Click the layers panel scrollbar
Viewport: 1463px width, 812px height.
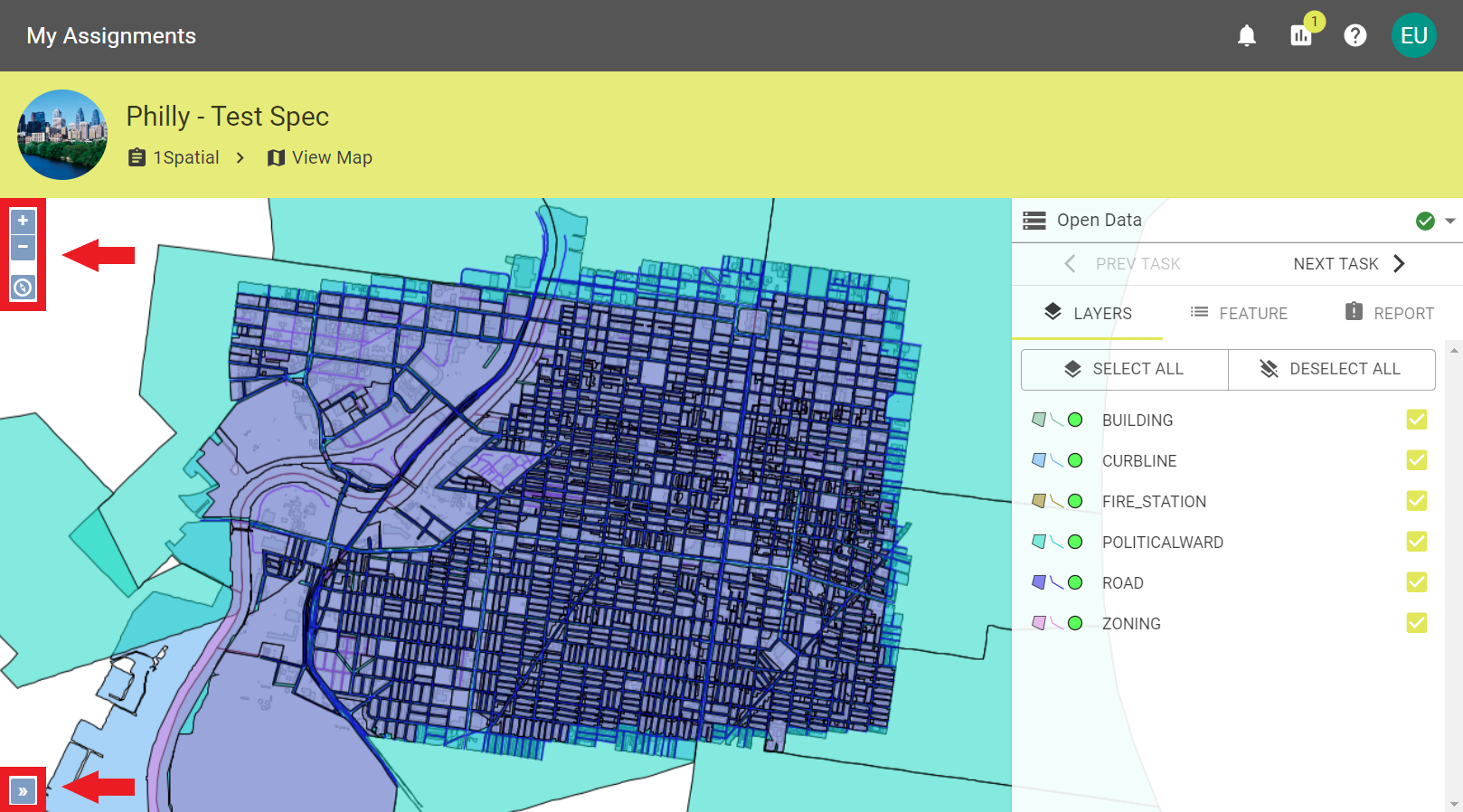coord(1454,577)
